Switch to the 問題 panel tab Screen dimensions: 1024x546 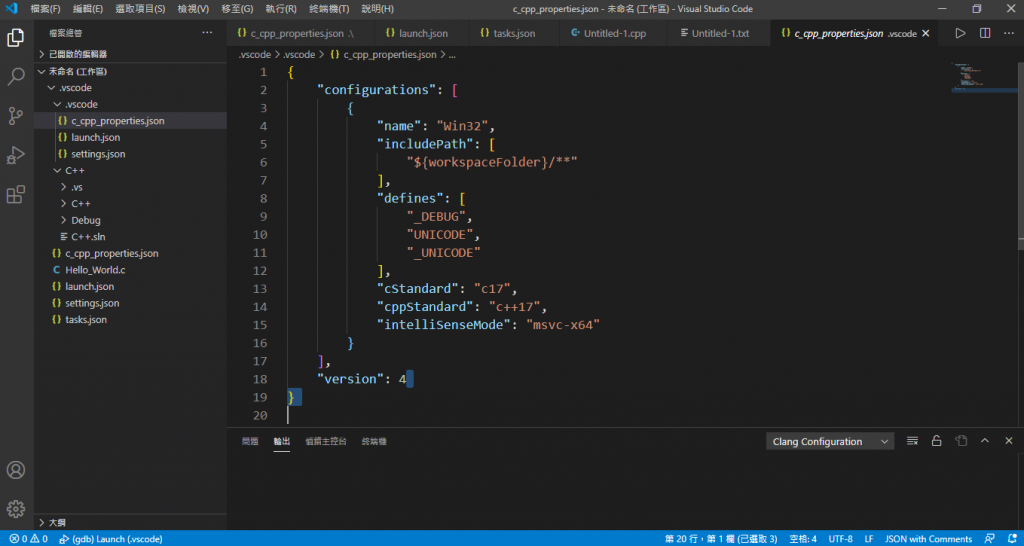click(x=250, y=442)
